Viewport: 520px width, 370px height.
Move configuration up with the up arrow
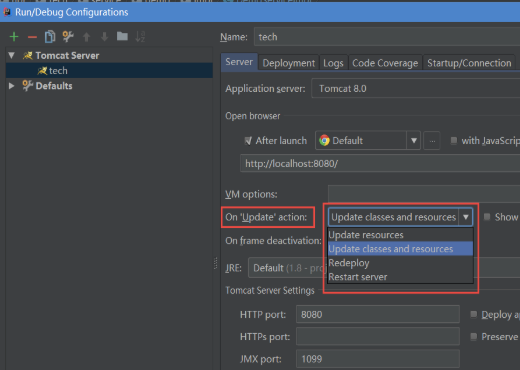click(87, 37)
